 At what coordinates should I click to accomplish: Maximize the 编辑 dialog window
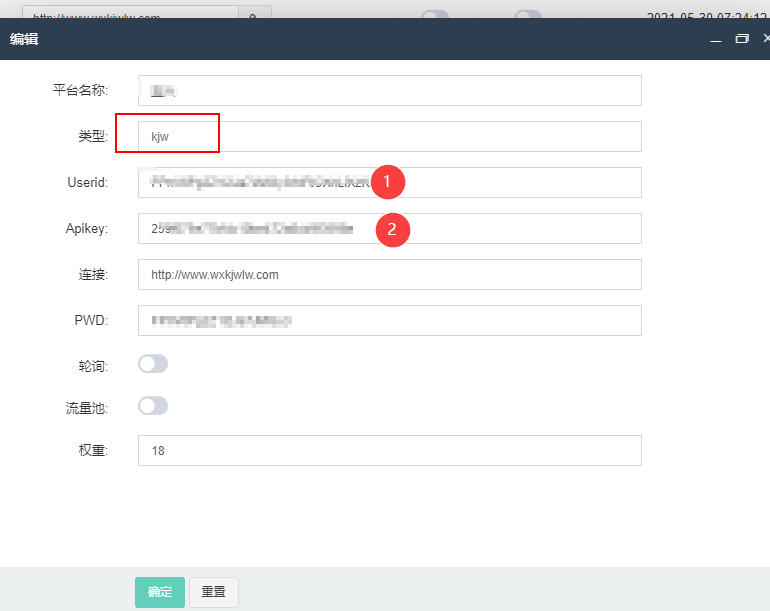coord(742,38)
